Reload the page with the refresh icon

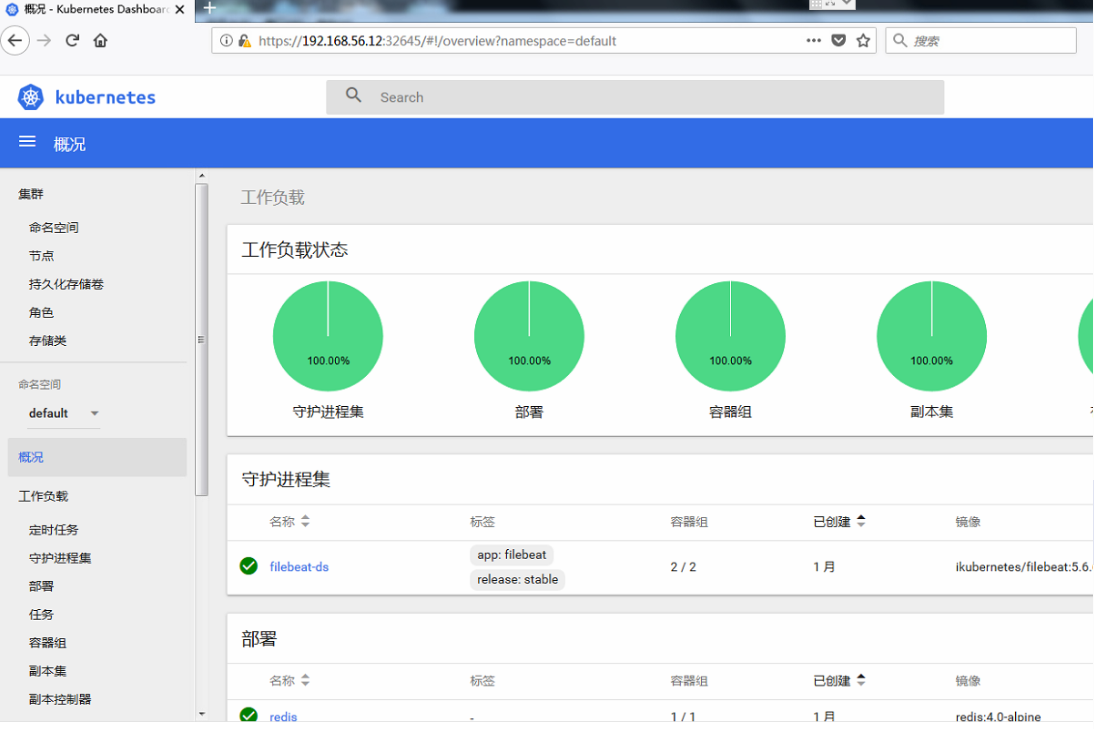[72, 41]
